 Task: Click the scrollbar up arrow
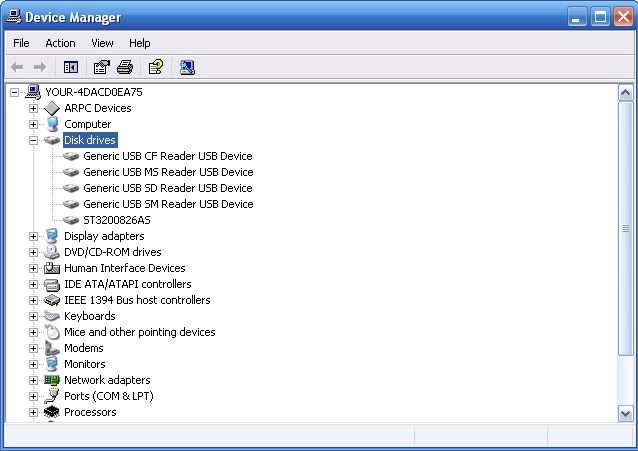[625, 93]
